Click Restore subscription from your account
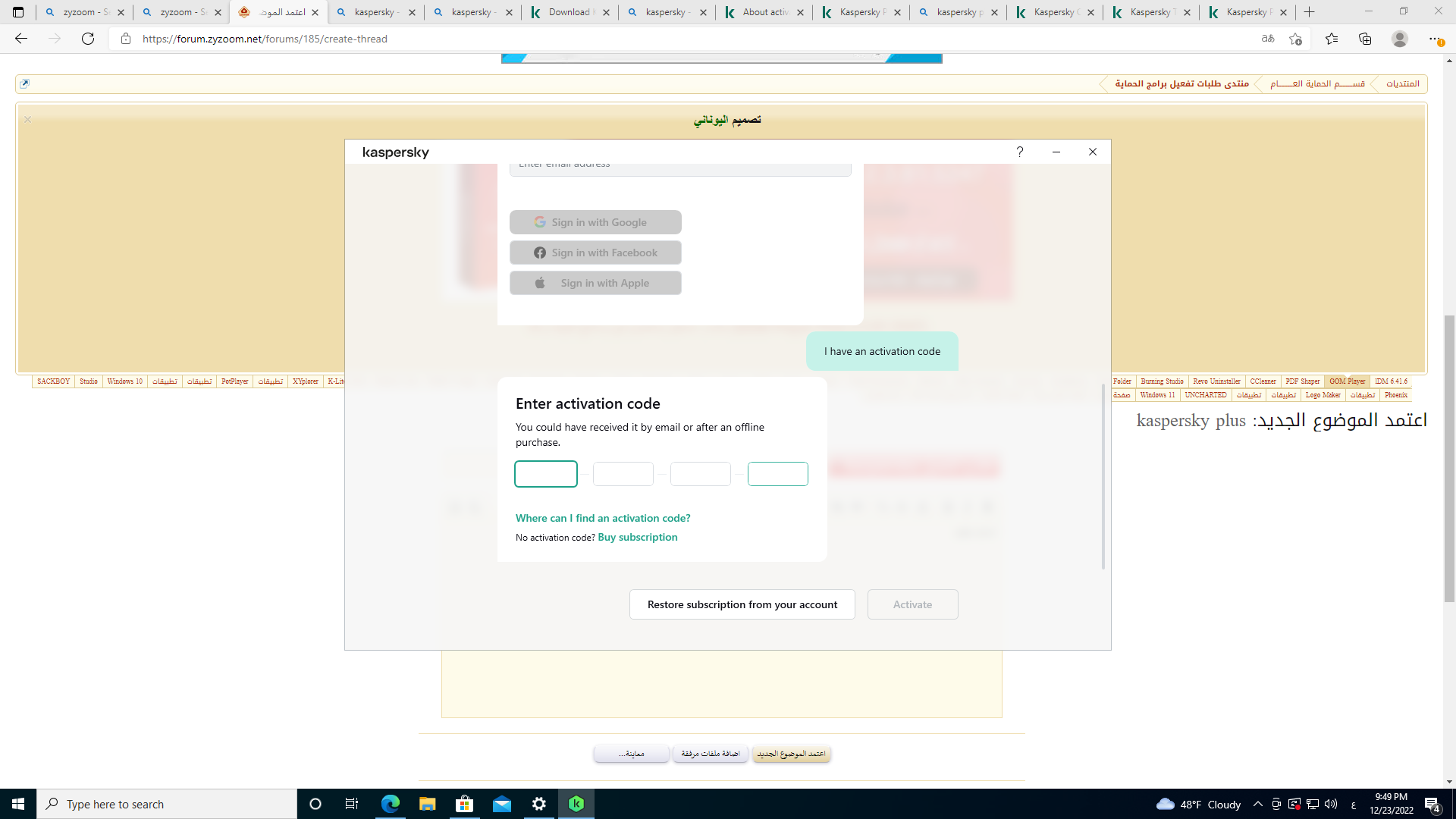 pos(742,604)
